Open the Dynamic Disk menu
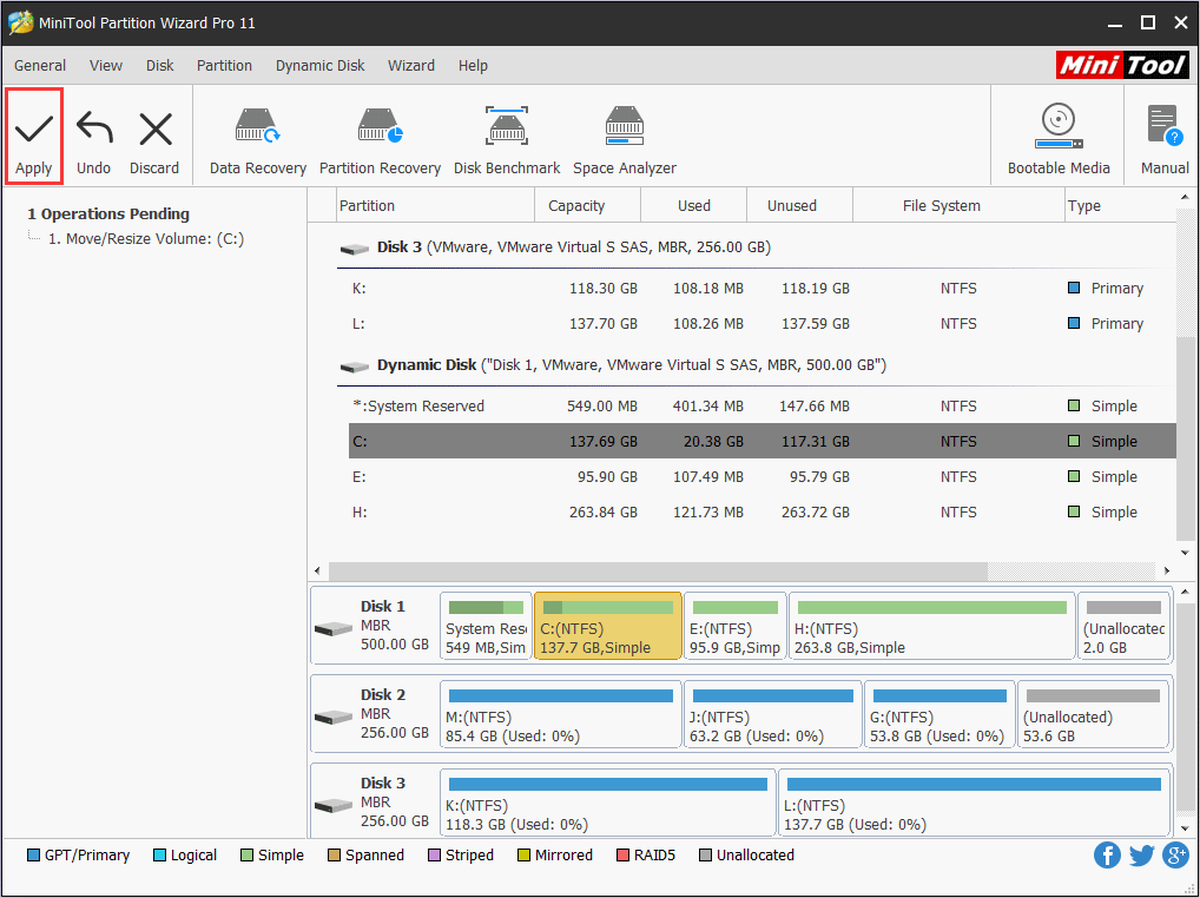This screenshot has height=898, width=1200. [320, 65]
